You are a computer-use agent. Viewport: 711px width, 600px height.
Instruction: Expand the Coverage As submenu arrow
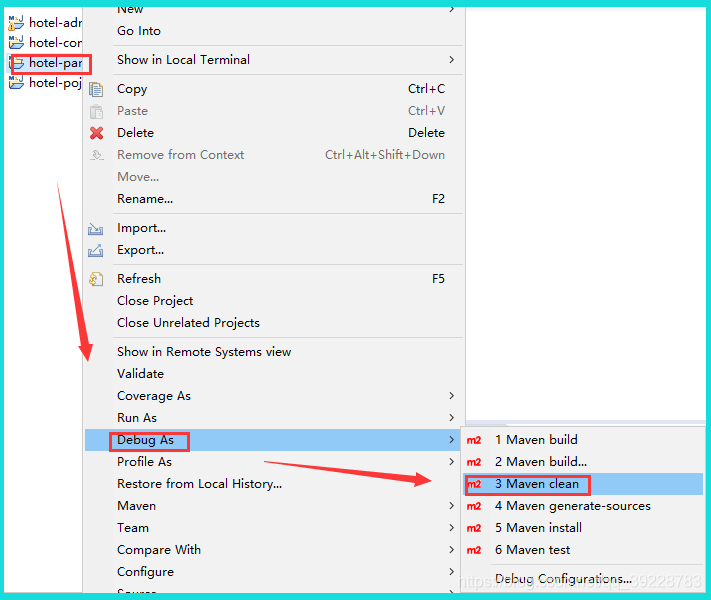(x=452, y=395)
